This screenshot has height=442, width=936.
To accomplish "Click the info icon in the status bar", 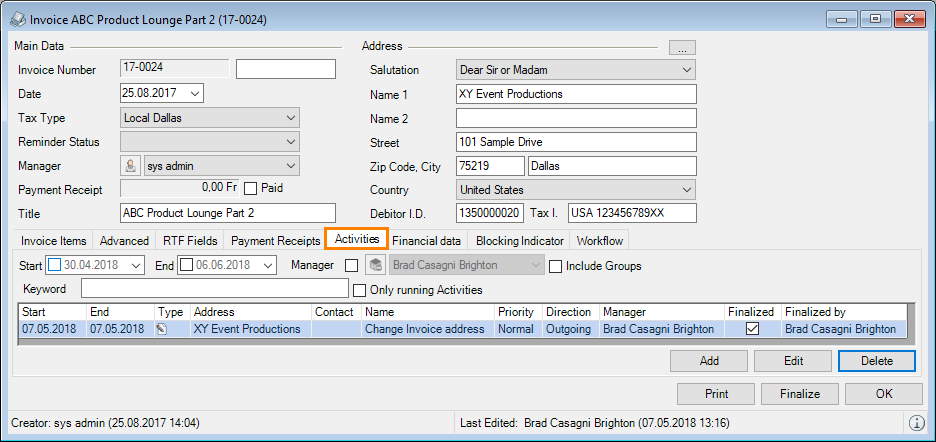I will point(917,423).
